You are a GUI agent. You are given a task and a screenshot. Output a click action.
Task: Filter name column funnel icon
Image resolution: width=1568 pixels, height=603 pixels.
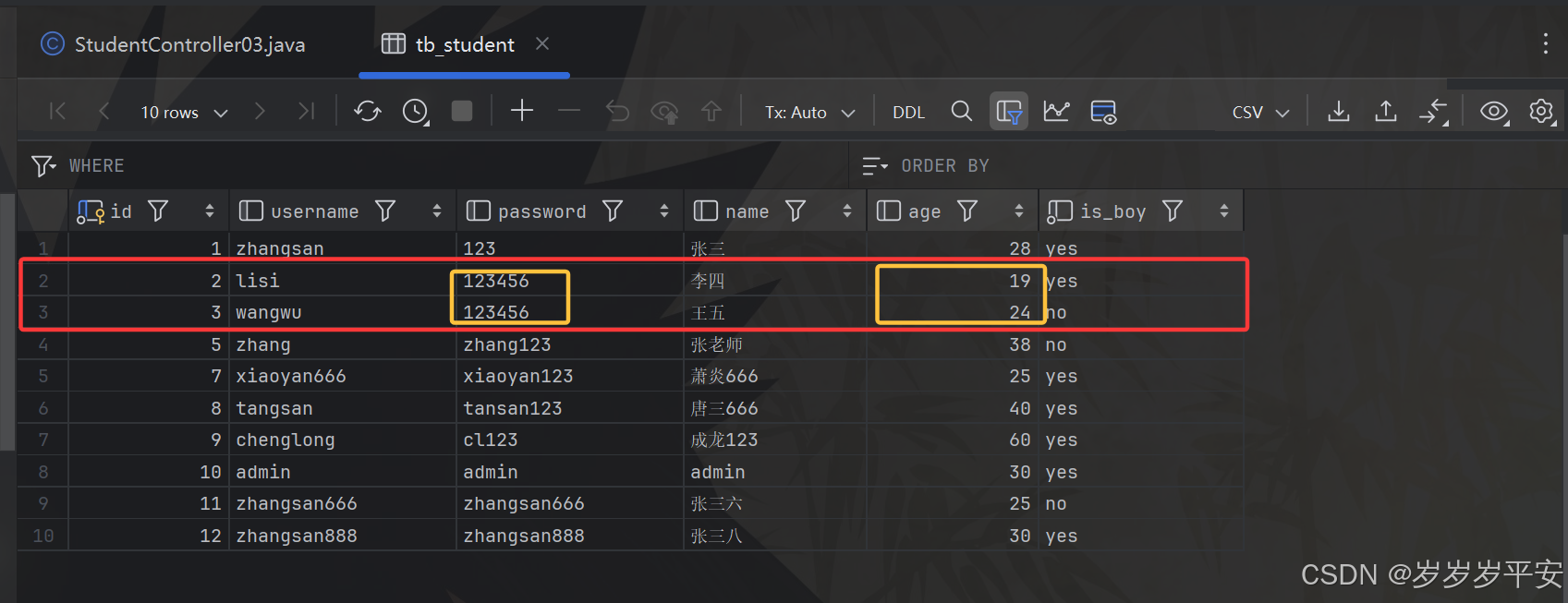(x=796, y=211)
